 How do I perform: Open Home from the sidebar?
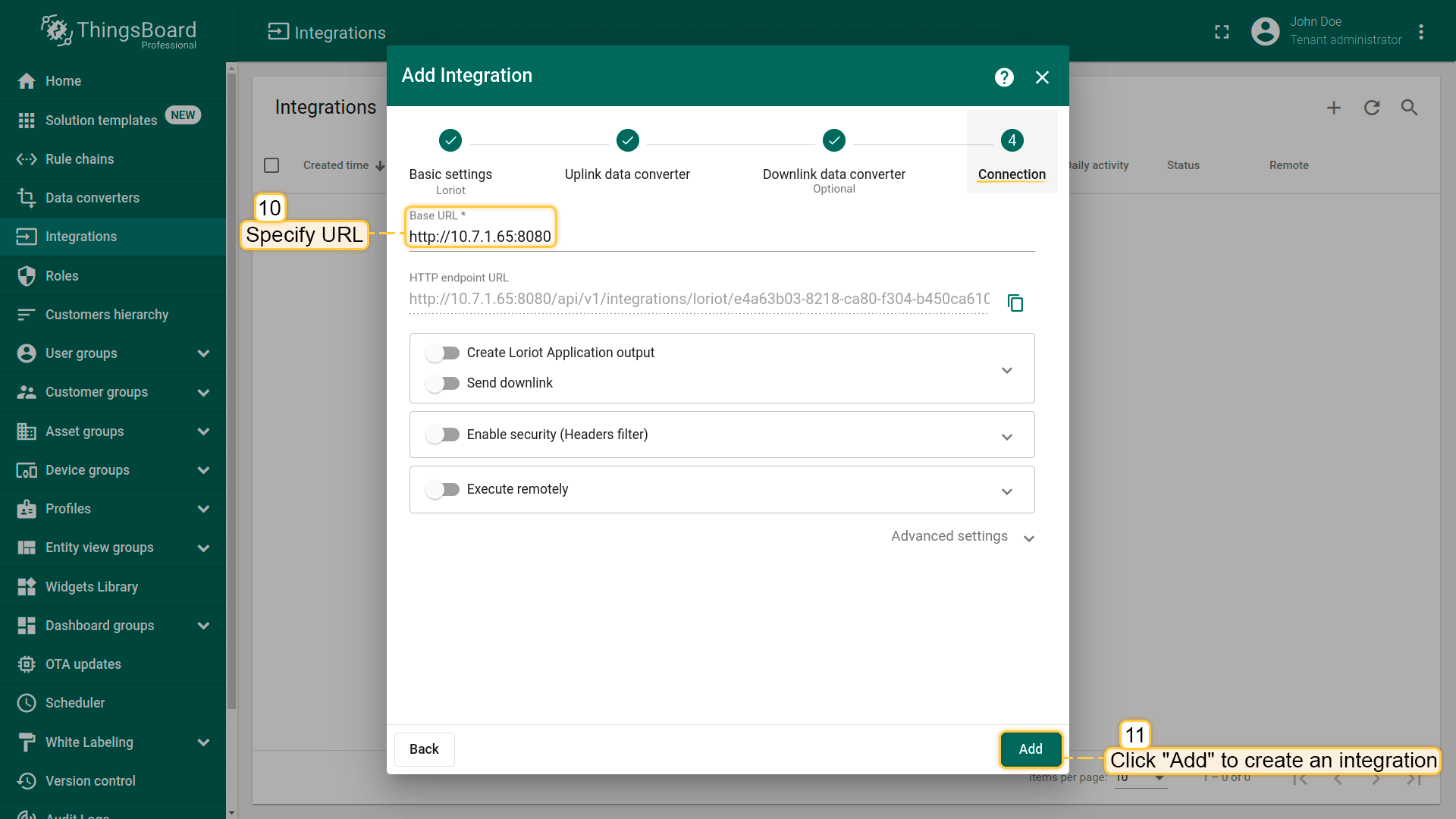pyautogui.click(x=113, y=81)
